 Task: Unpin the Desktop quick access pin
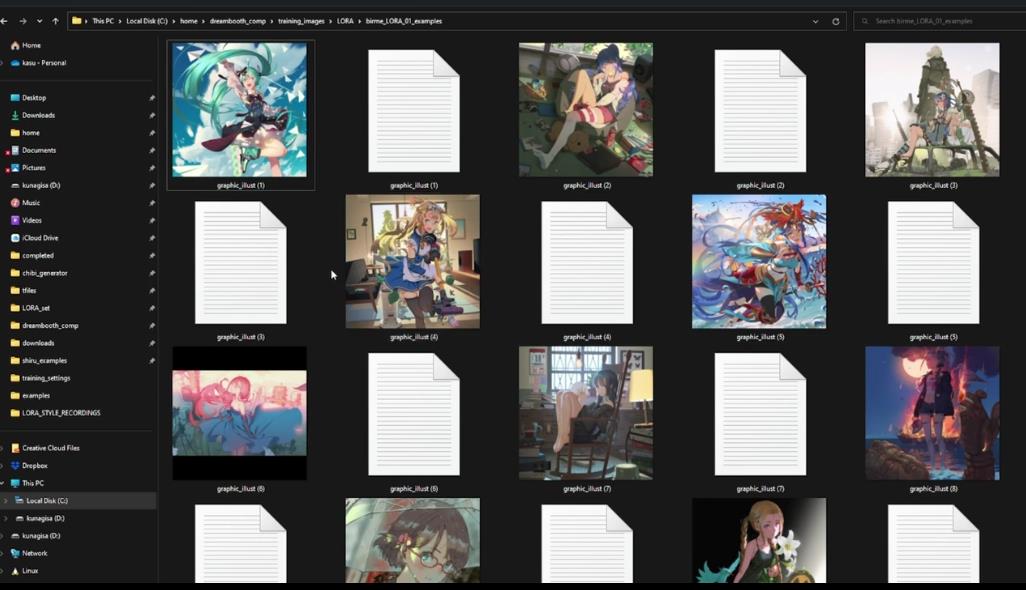[x=152, y=98]
